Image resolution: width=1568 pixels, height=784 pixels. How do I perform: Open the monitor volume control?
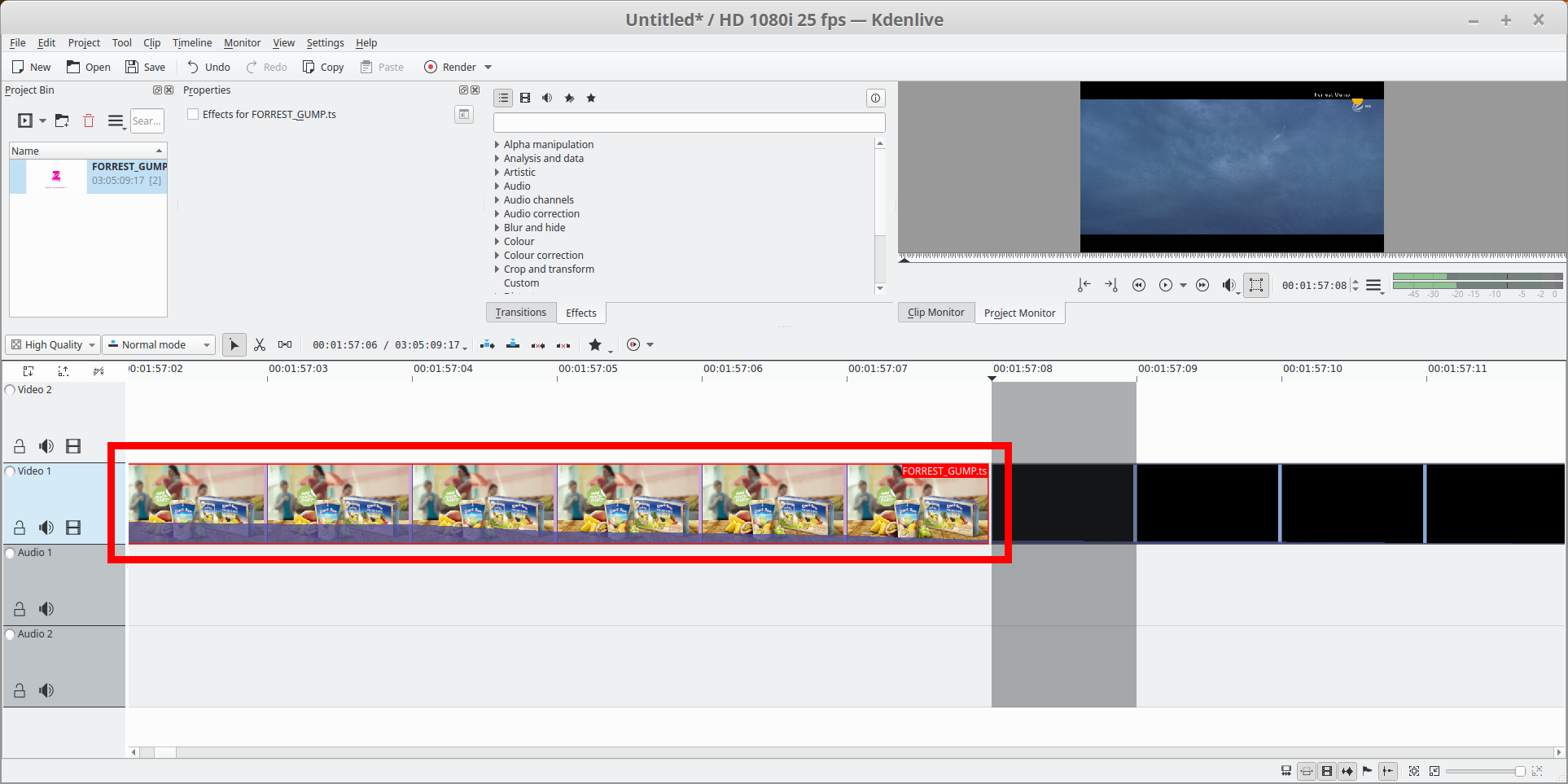(x=1229, y=285)
